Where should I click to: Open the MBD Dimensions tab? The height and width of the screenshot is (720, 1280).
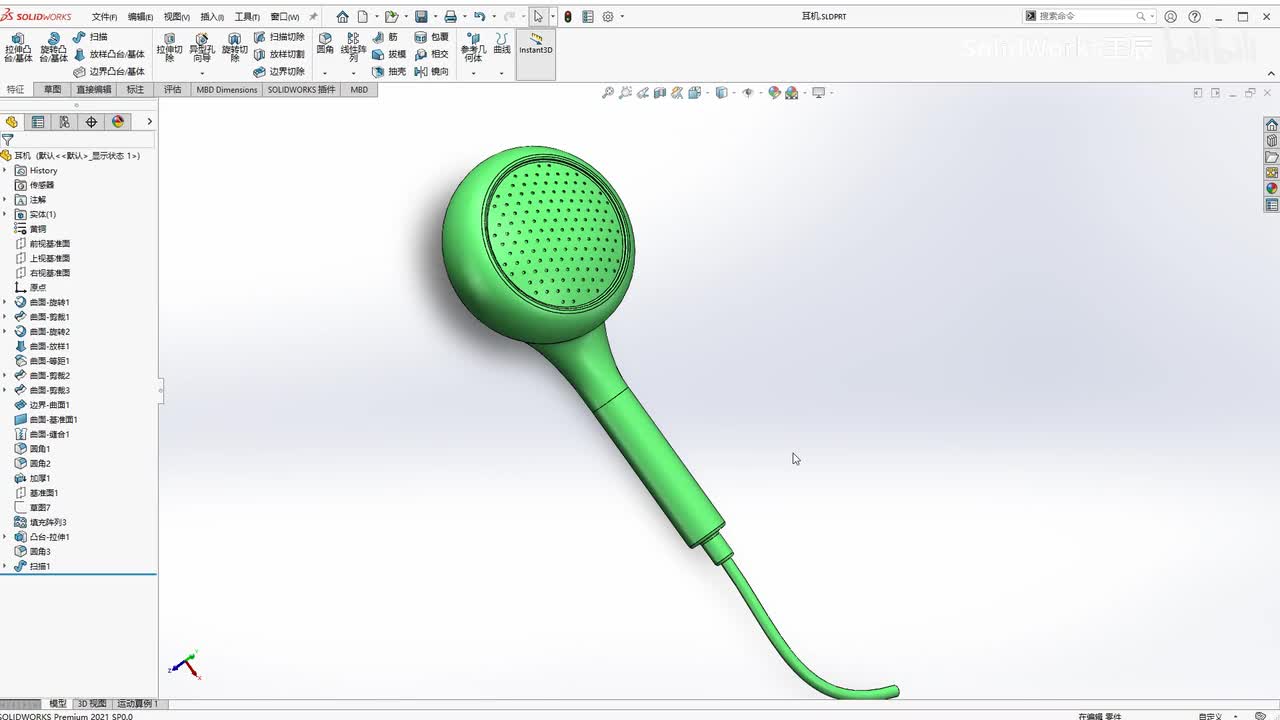click(227, 90)
